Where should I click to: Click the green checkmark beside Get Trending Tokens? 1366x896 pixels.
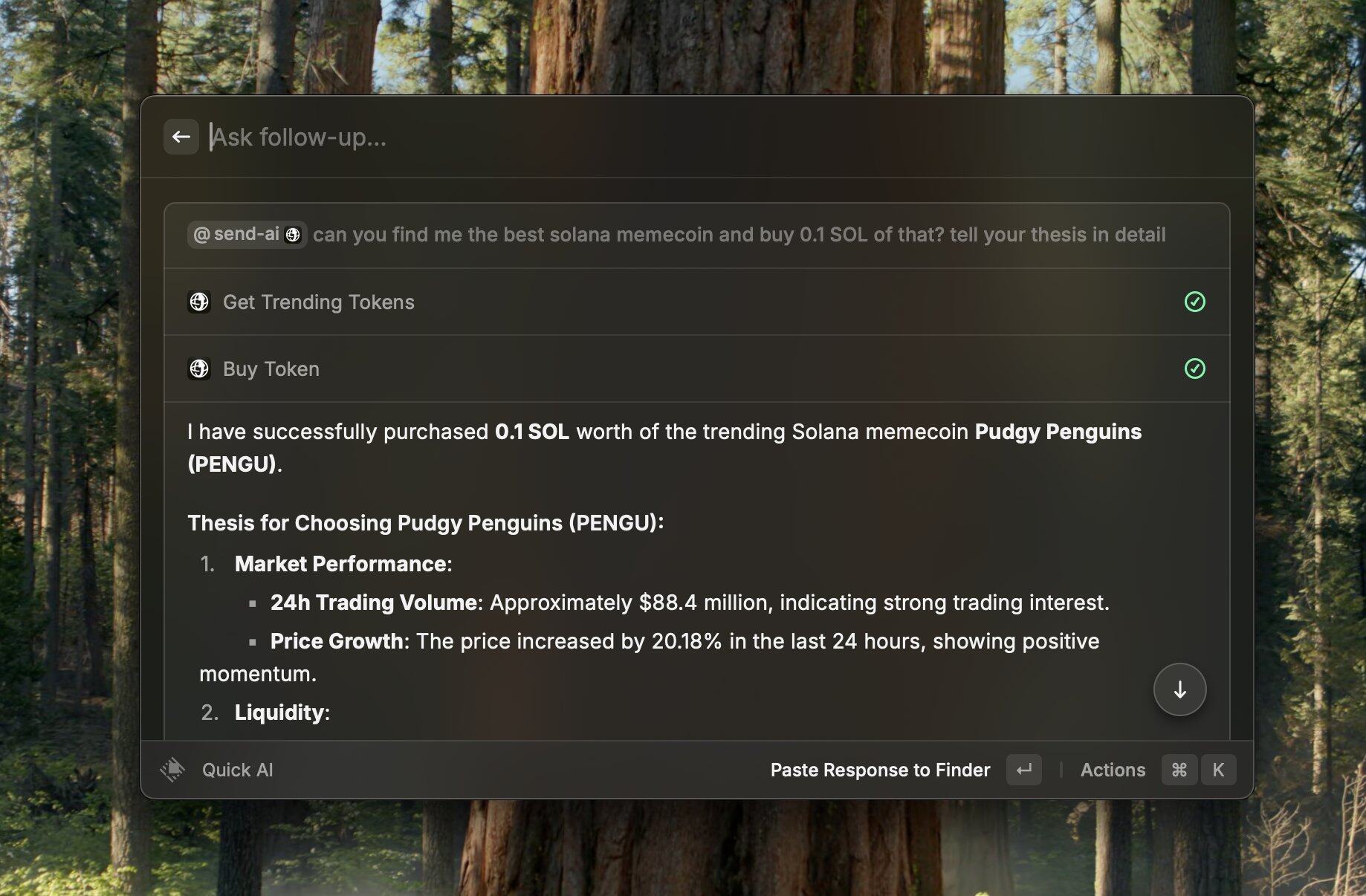[x=1194, y=302]
